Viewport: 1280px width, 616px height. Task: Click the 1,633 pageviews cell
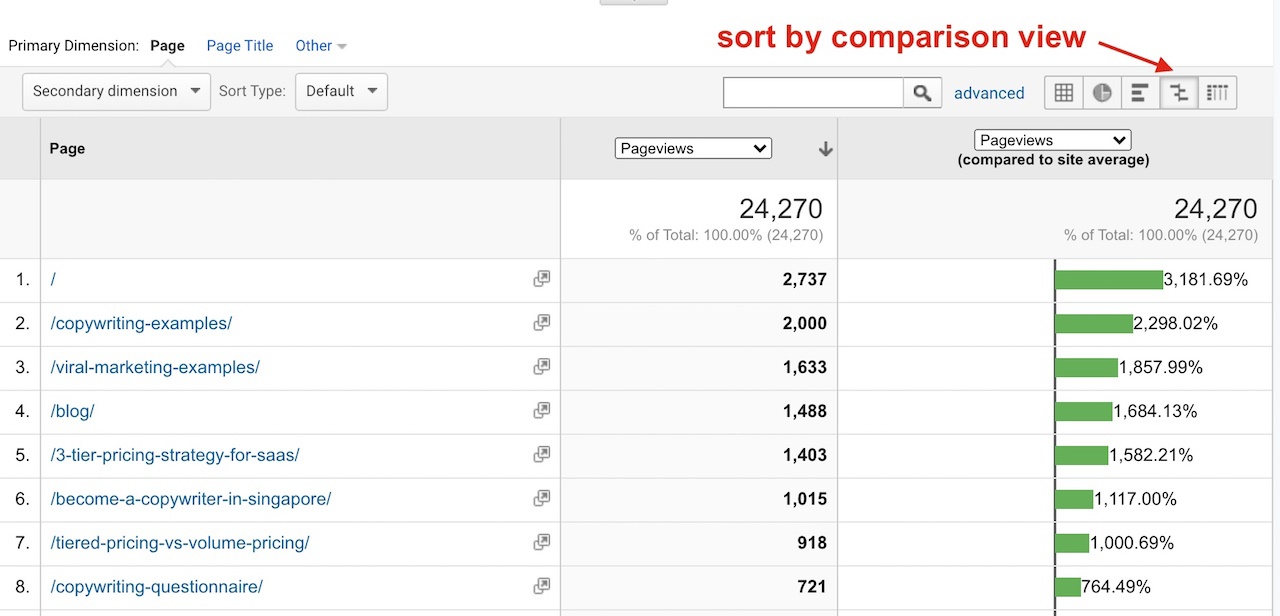[699, 367]
